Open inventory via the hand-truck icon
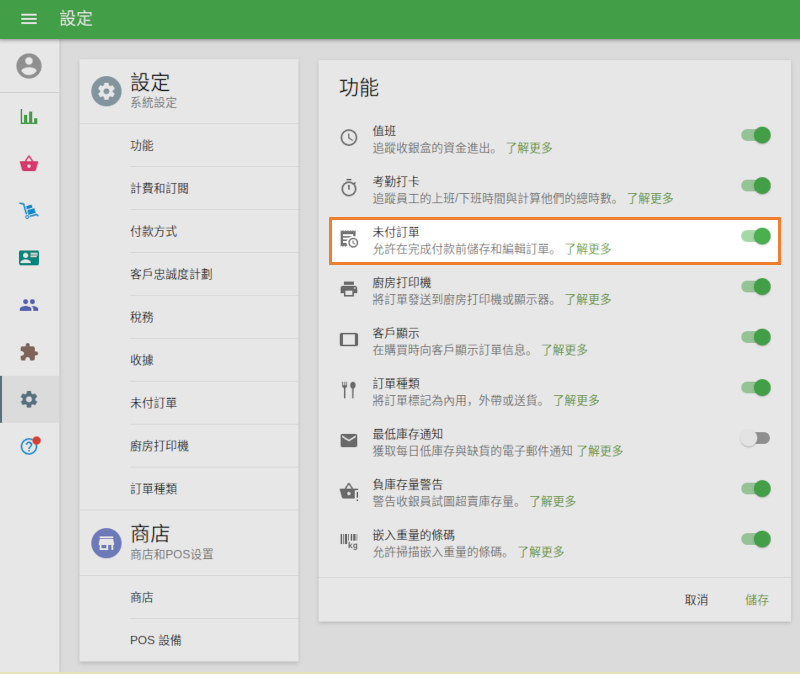800x674 pixels. click(x=30, y=211)
